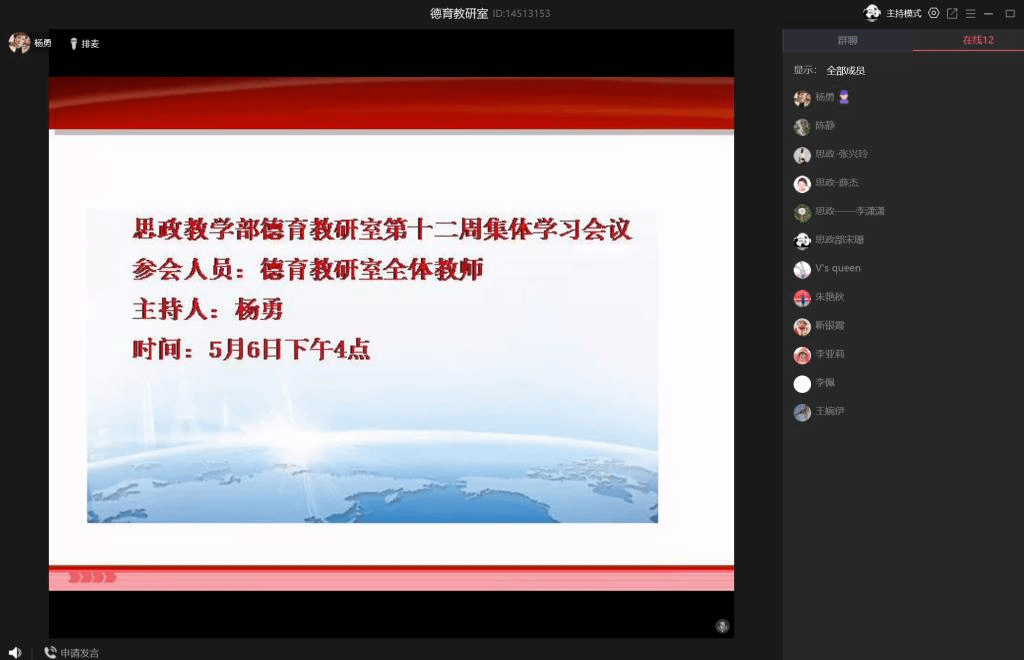
Task: Mute the speaker volume icon
Action: 15,652
